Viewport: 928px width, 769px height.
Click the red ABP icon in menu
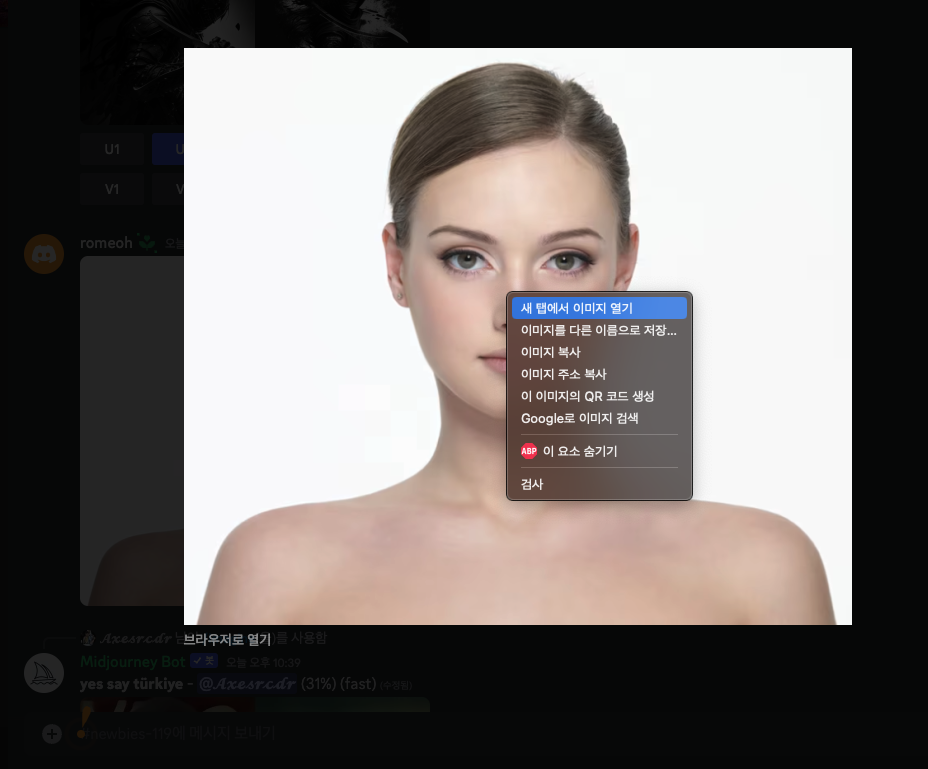click(x=529, y=451)
